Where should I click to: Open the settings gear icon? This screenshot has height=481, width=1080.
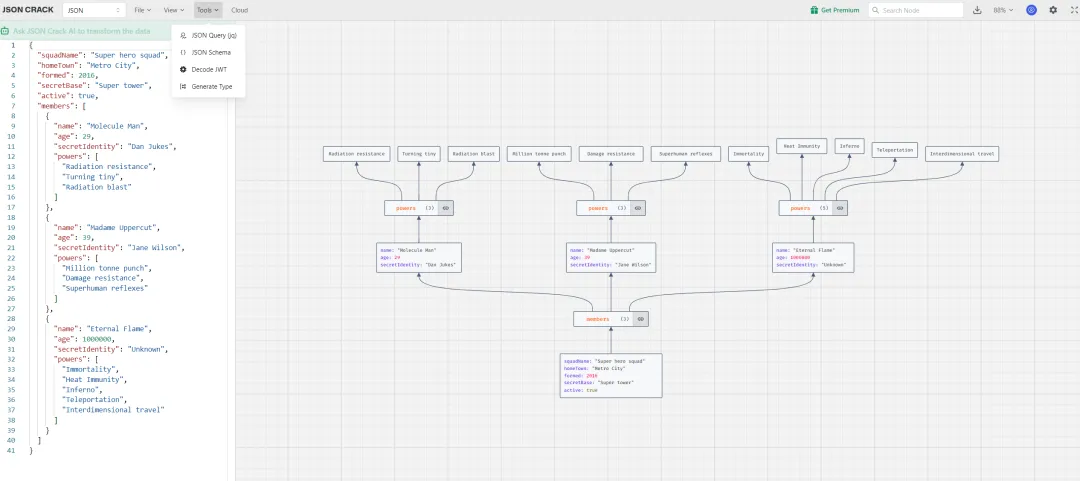pos(1053,10)
